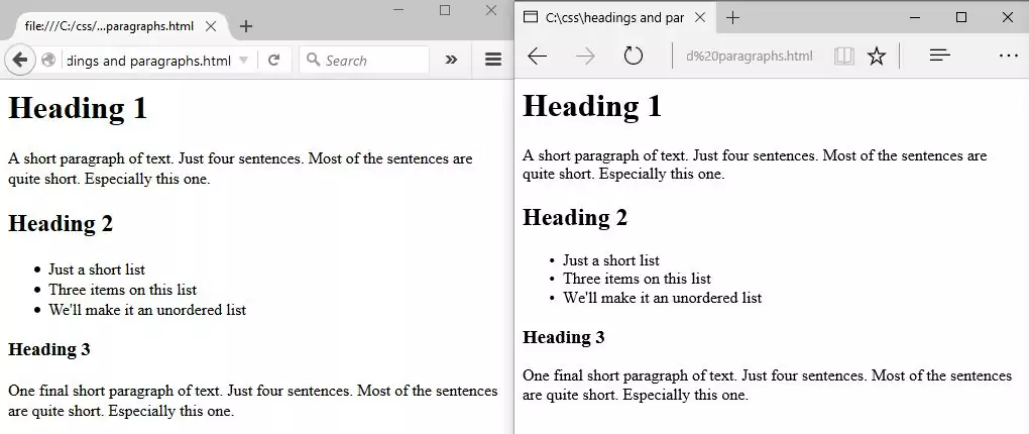Select the Edge headings and paragraphs tab

point(616,18)
